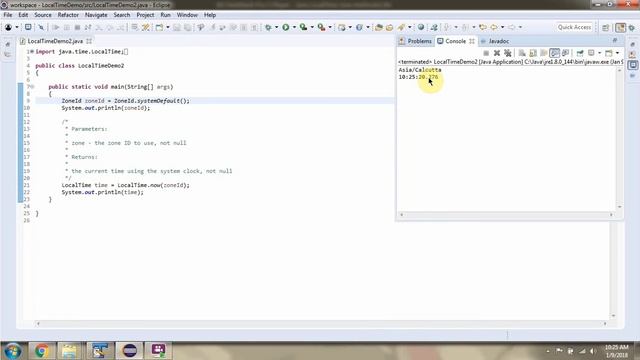Expand the Back navigation history dropdown
This screenshot has width=640, height=360.
pyautogui.click(x=503, y=27)
